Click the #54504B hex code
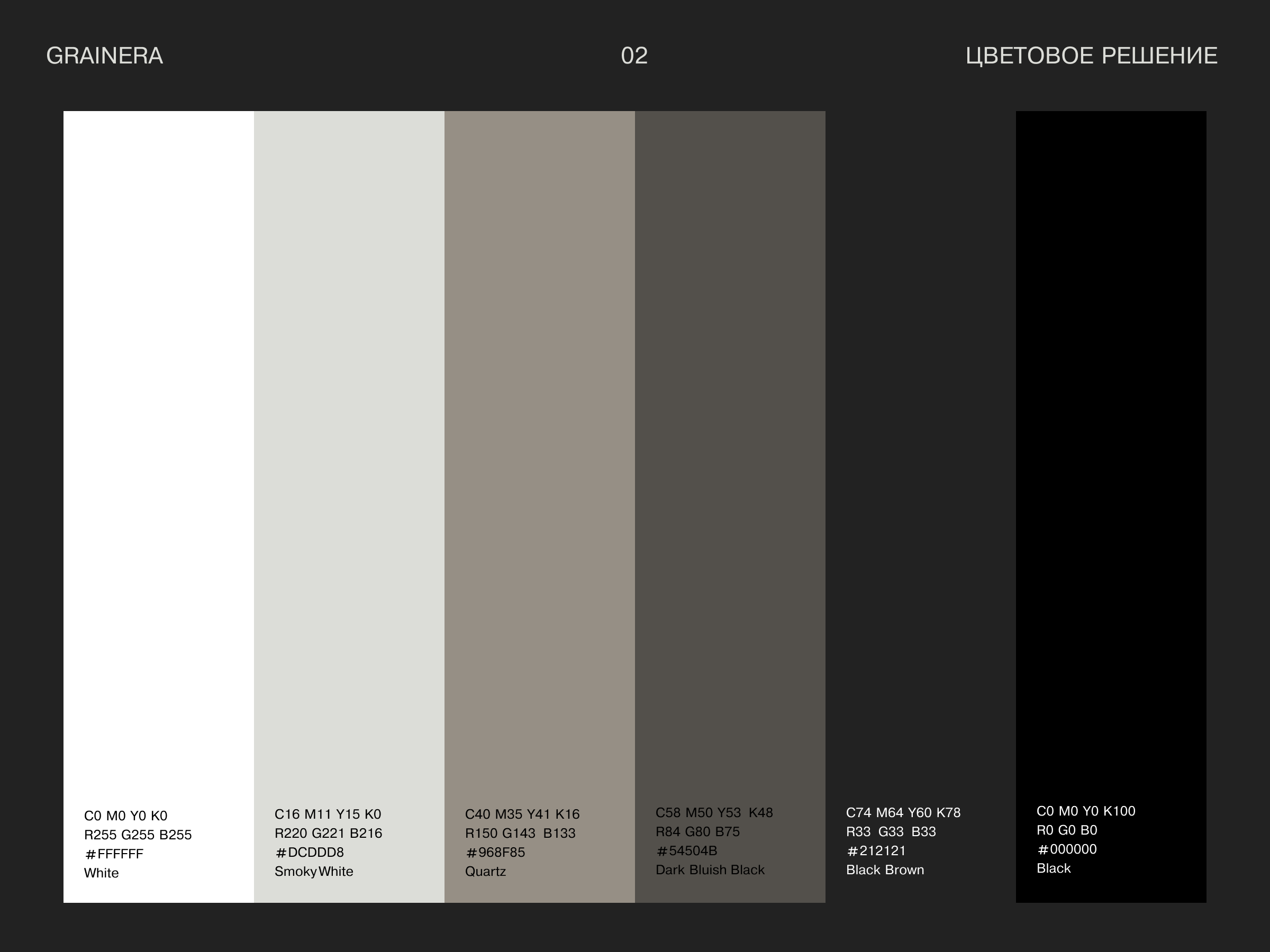 (687, 850)
